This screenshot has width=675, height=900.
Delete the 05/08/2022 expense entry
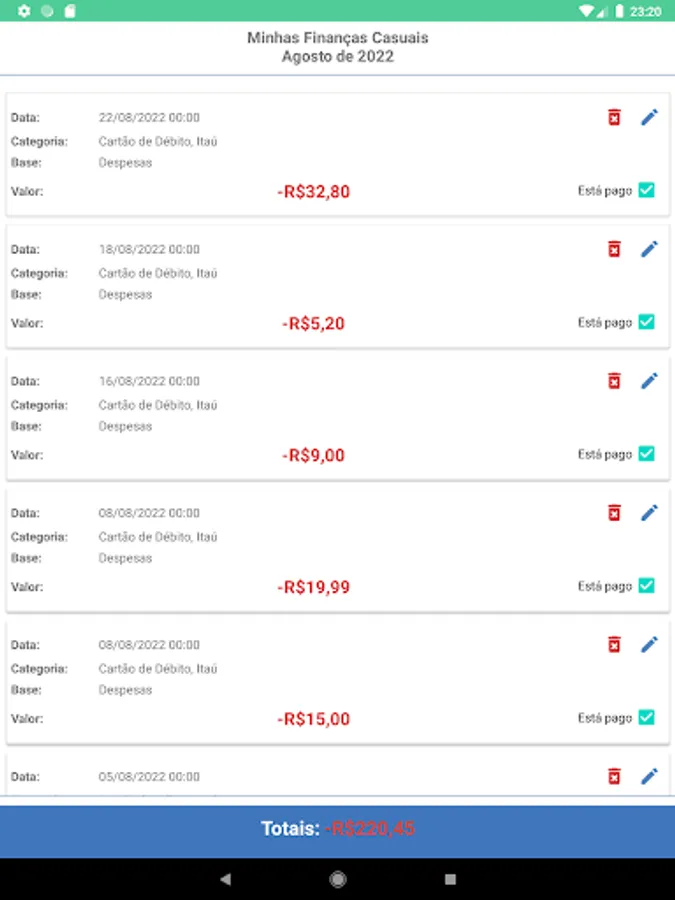click(x=614, y=776)
